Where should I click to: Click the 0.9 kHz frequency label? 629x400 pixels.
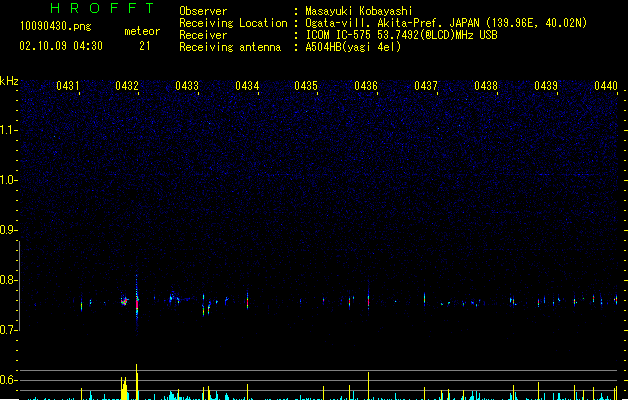pos(8,230)
